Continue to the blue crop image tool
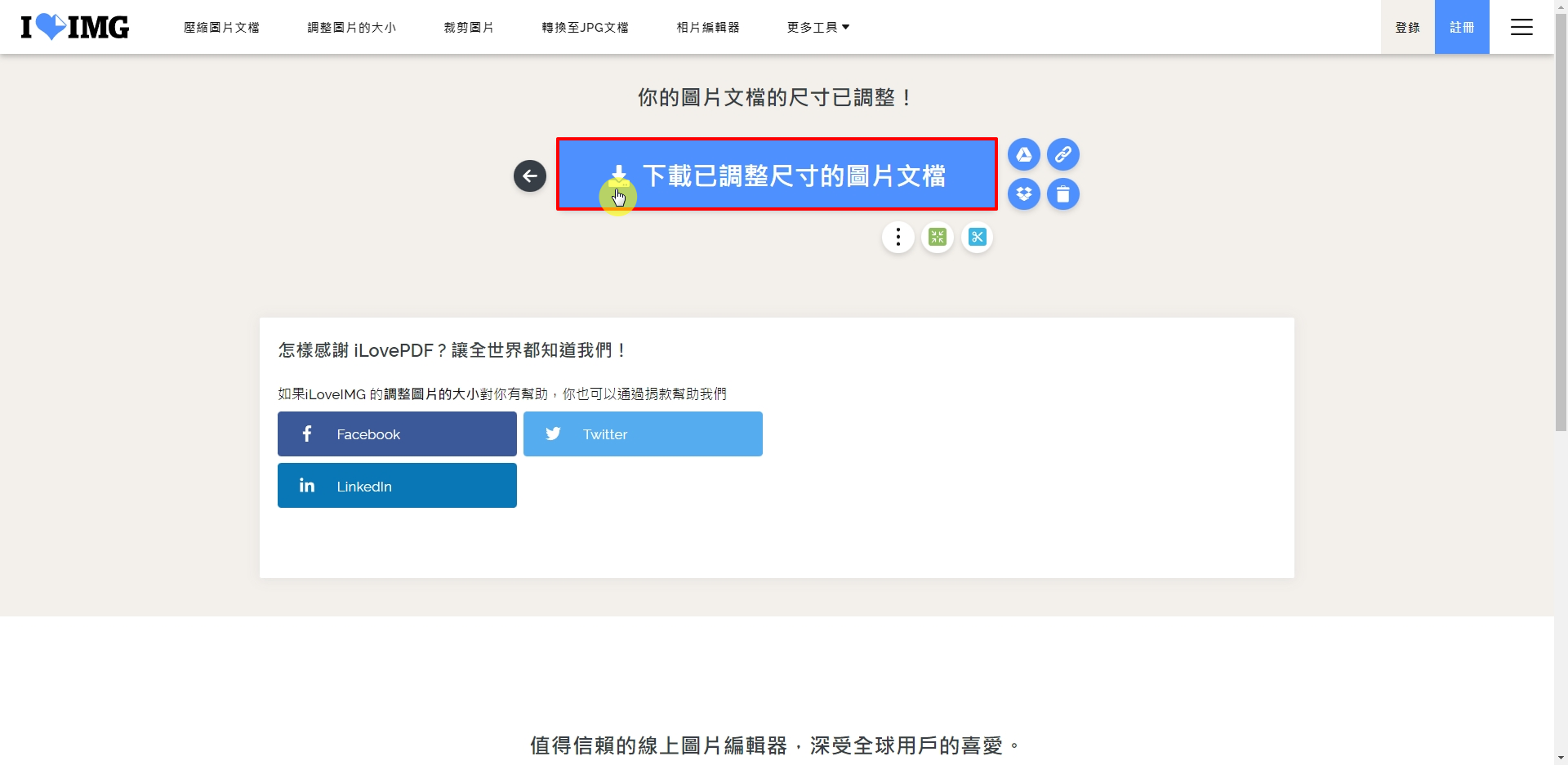This screenshot has width=1568, height=765. (x=977, y=238)
